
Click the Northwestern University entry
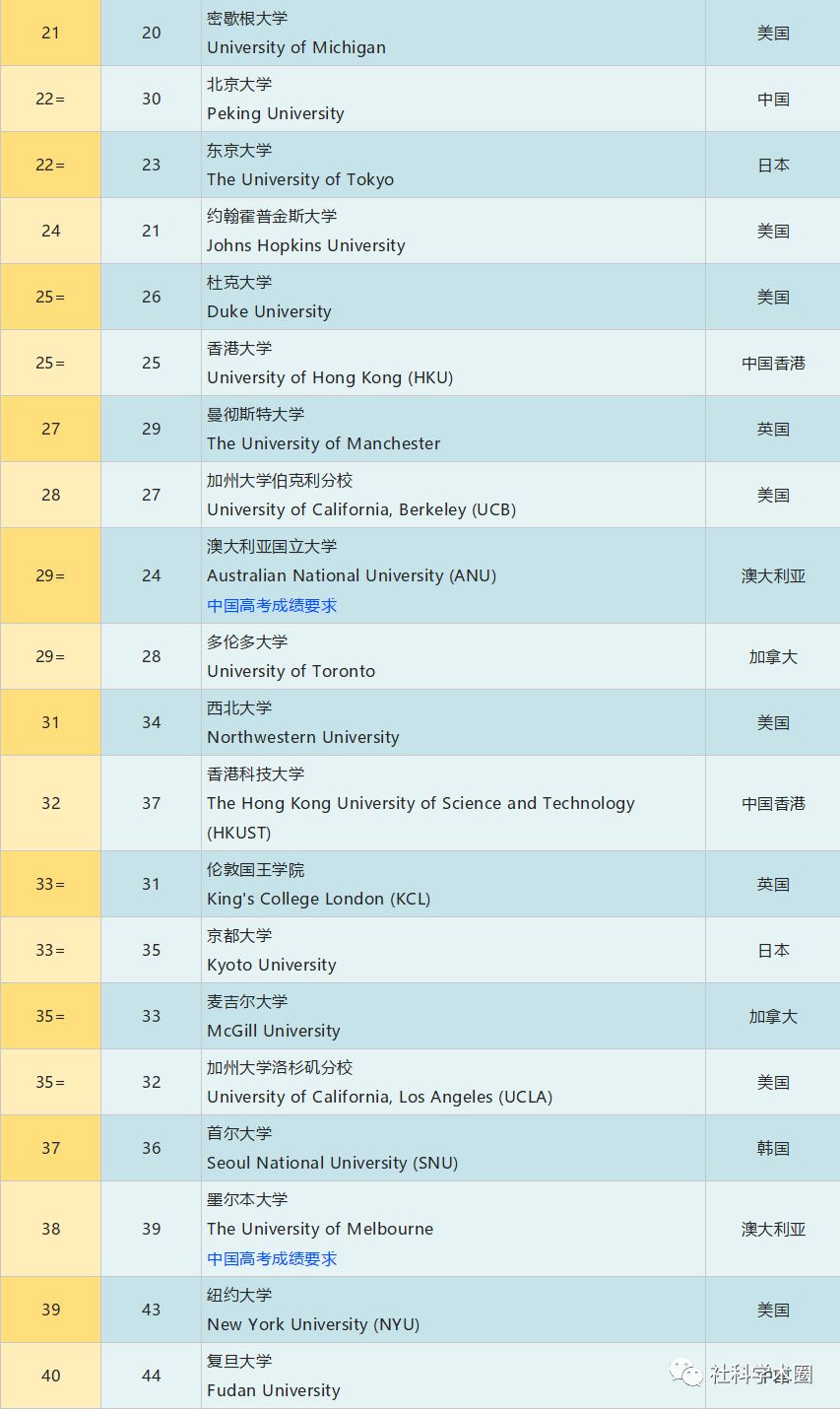coord(302,737)
